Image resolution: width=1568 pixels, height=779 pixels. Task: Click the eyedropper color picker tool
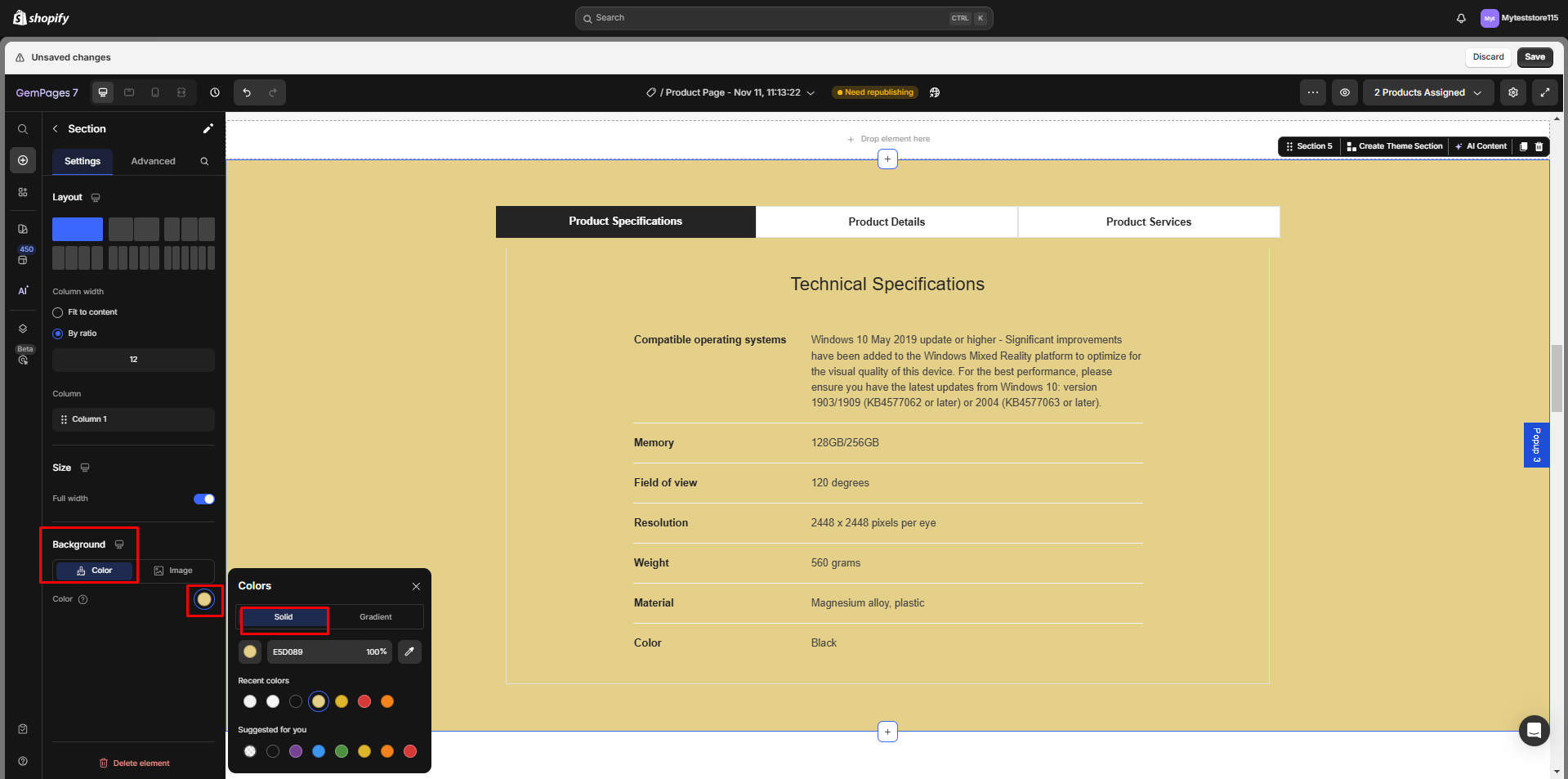point(409,651)
